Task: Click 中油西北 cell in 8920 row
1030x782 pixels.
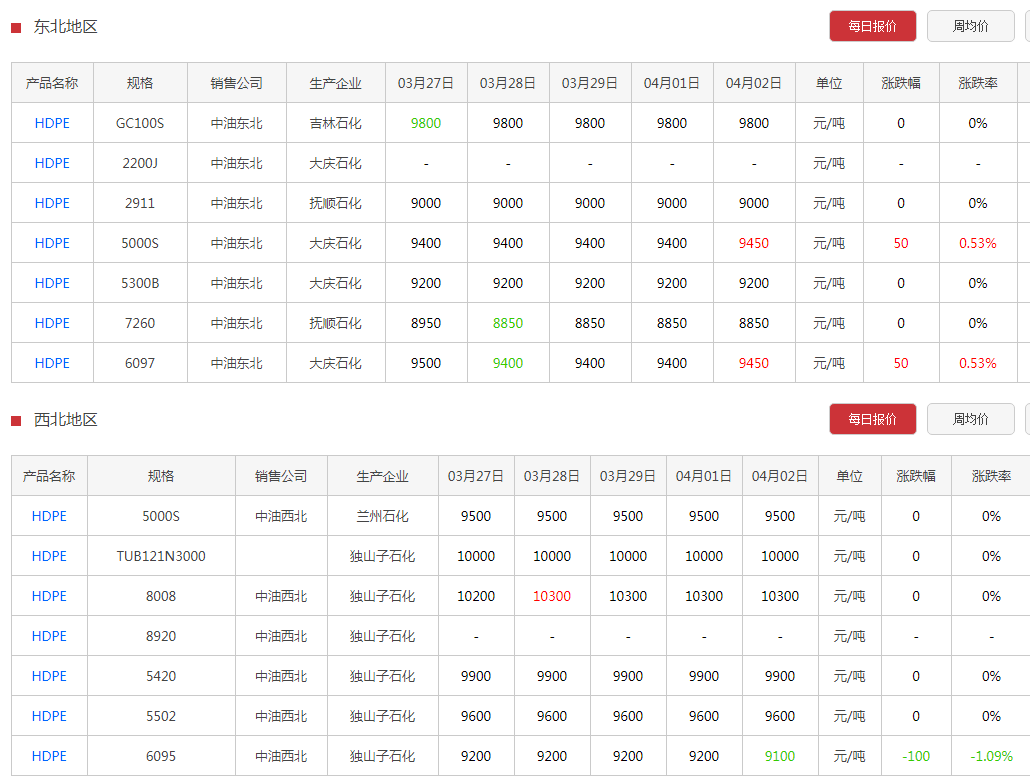Action: coord(281,637)
